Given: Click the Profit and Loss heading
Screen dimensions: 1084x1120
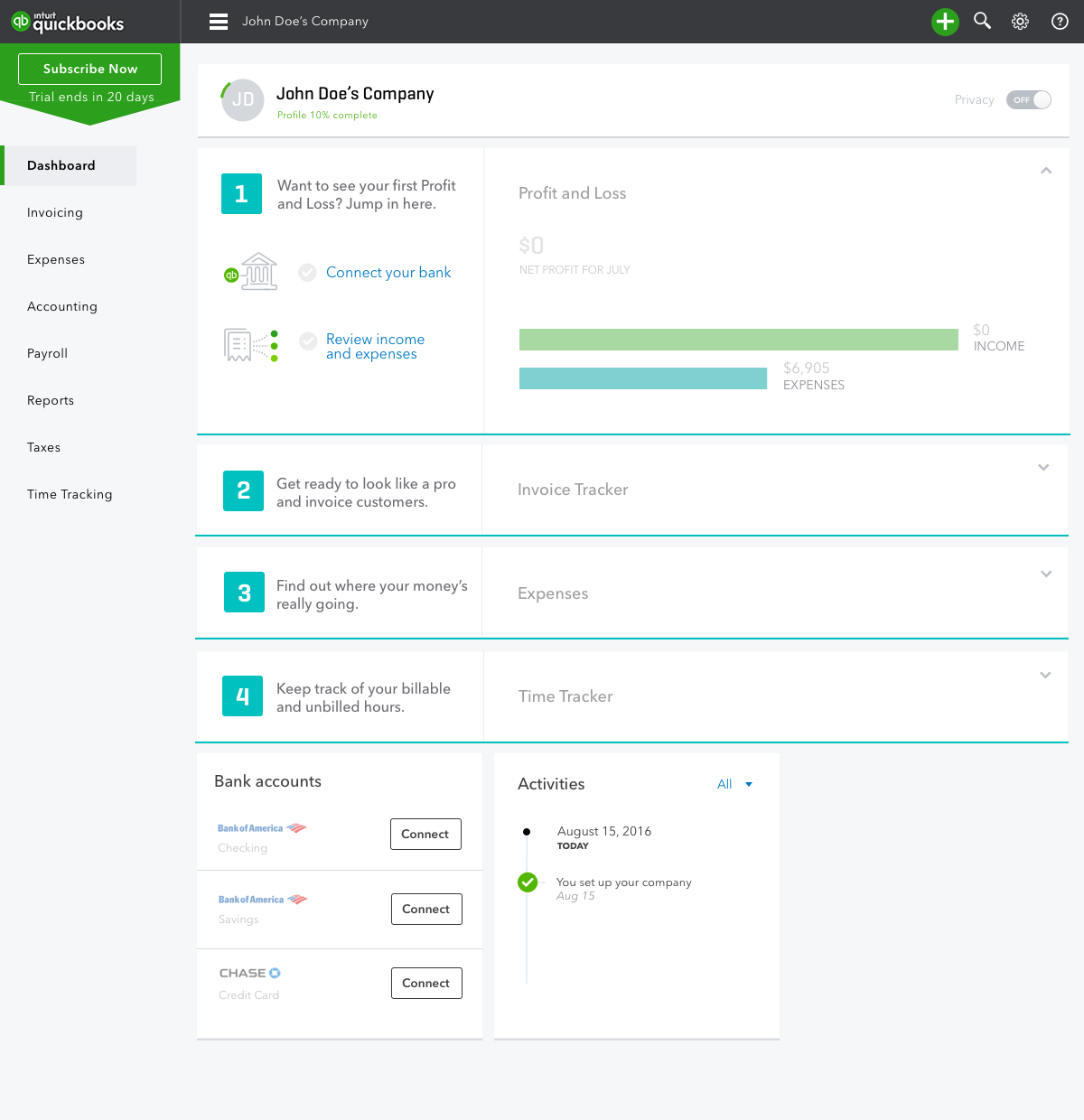Looking at the screenshot, I should tap(573, 193).
